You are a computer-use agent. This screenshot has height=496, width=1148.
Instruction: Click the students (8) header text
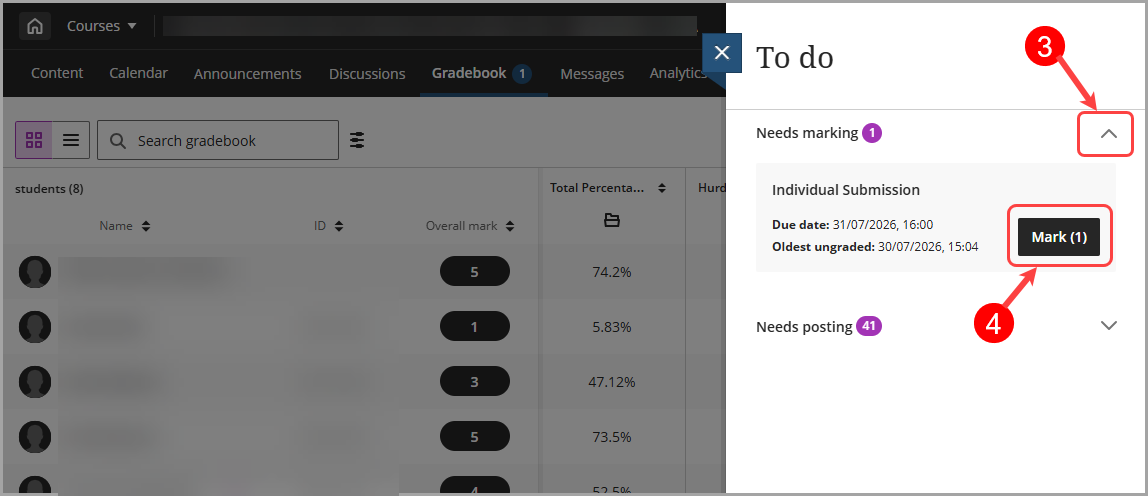point(49,189)
